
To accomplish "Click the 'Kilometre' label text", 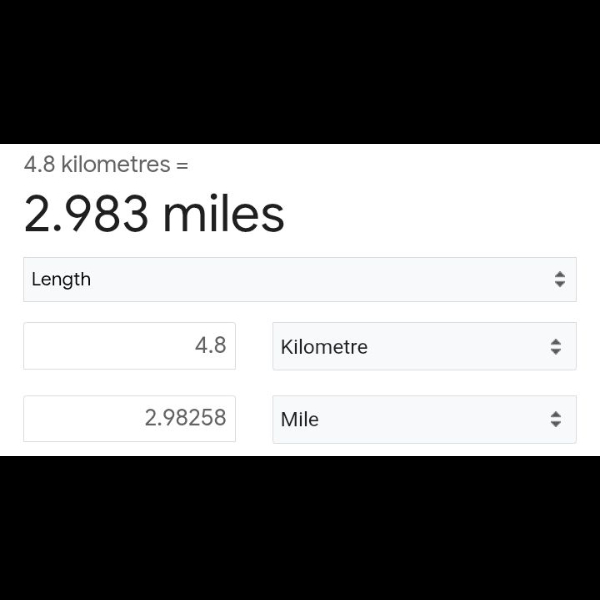I will tap(324, 347).
